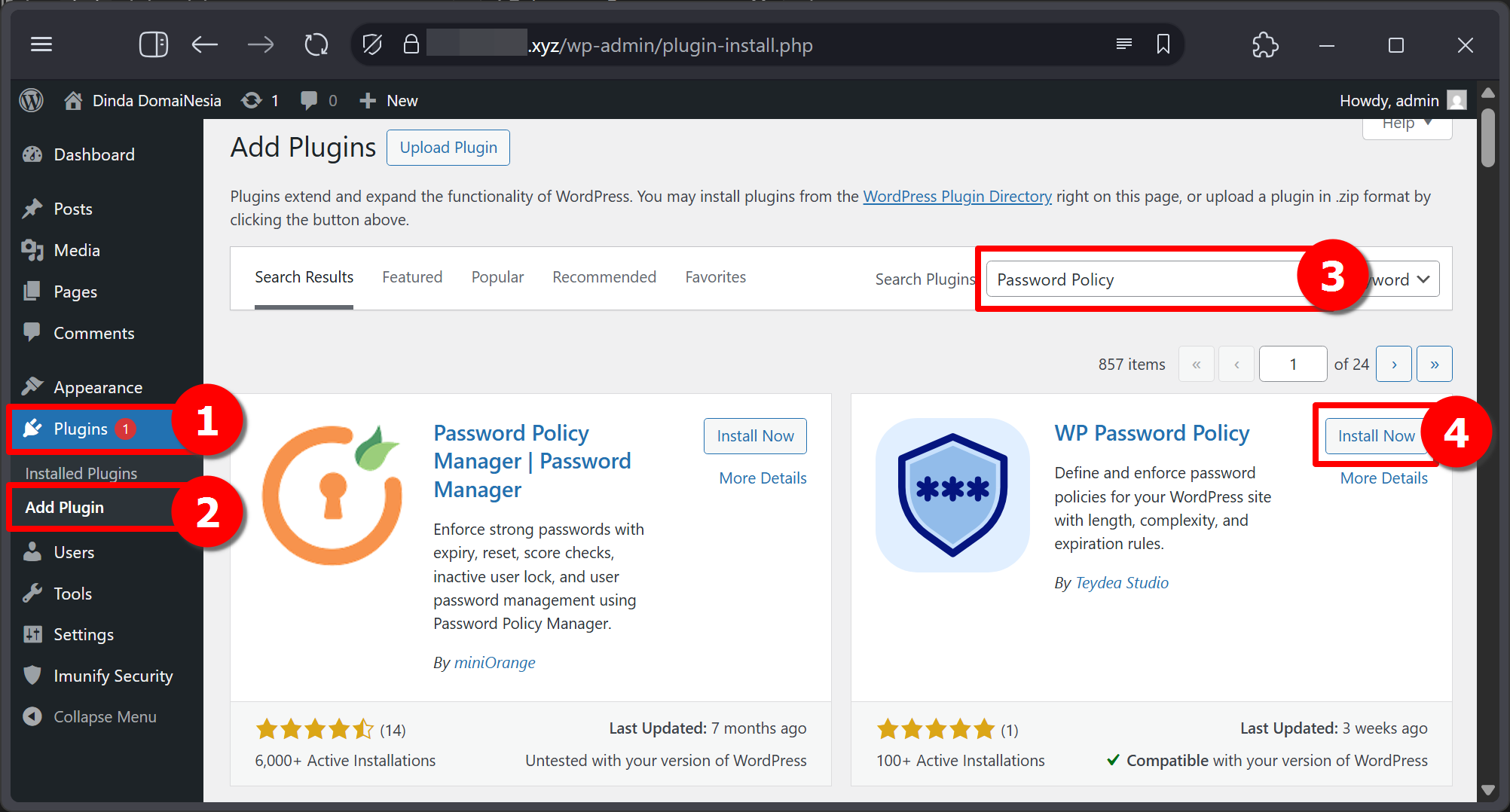The width and height of the screenshot is (1510, 812).
Task: Click the current page number field
Action: coord(1293,365)
